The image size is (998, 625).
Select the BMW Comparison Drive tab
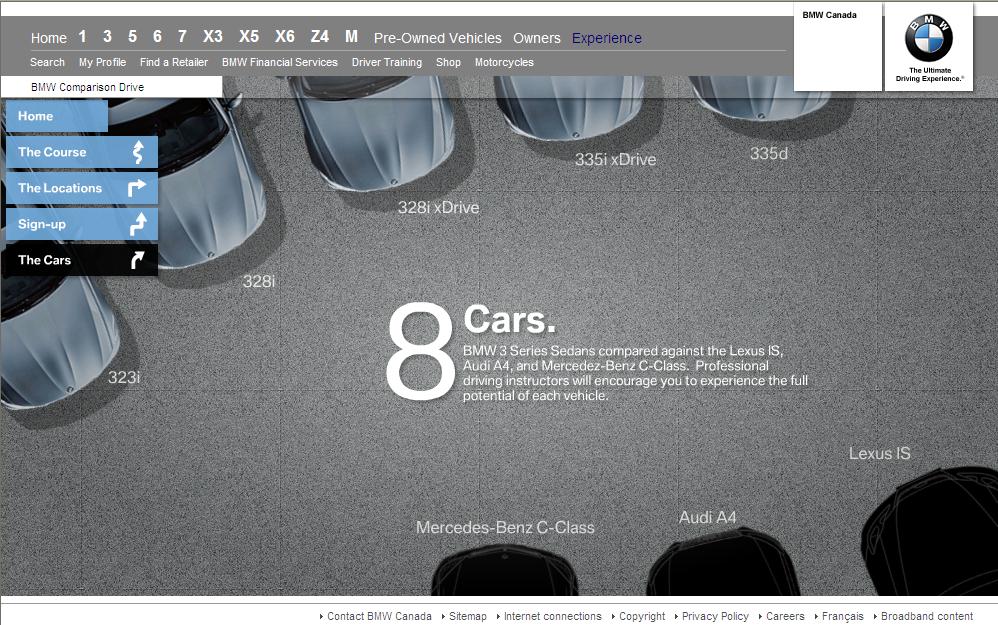click(111, 87)
